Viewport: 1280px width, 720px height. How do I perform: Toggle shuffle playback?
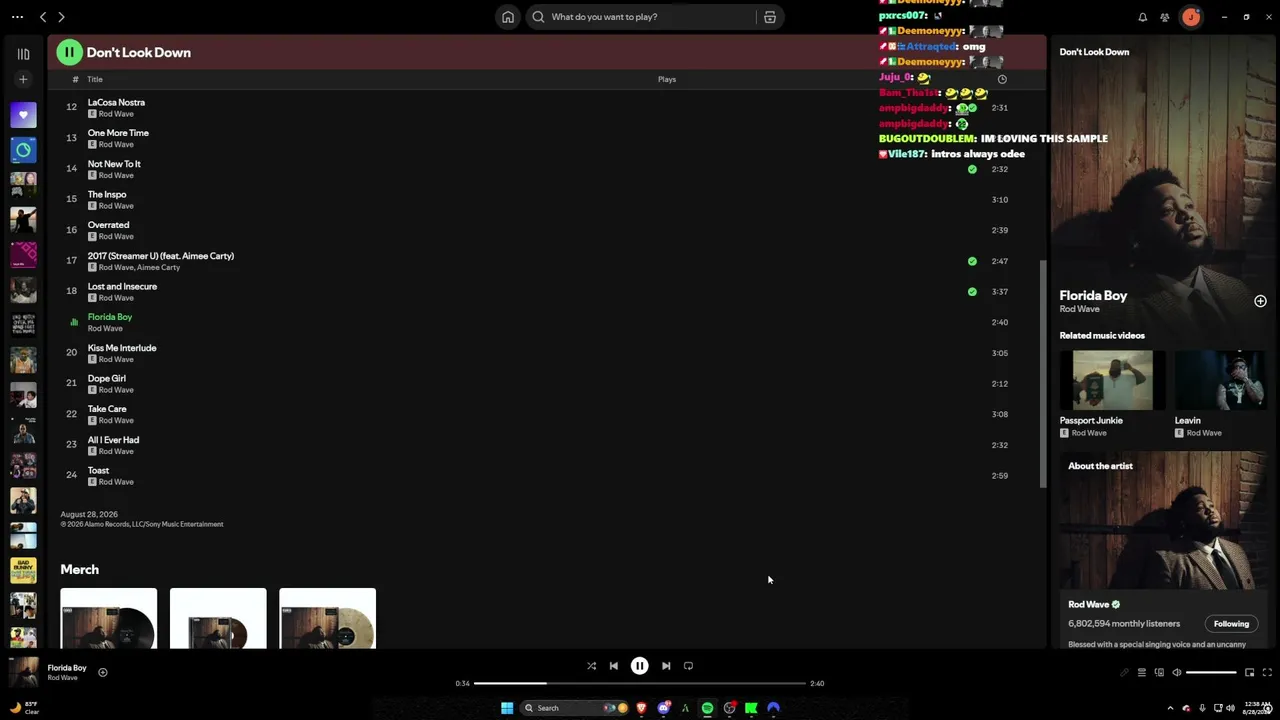pos(591,666)
